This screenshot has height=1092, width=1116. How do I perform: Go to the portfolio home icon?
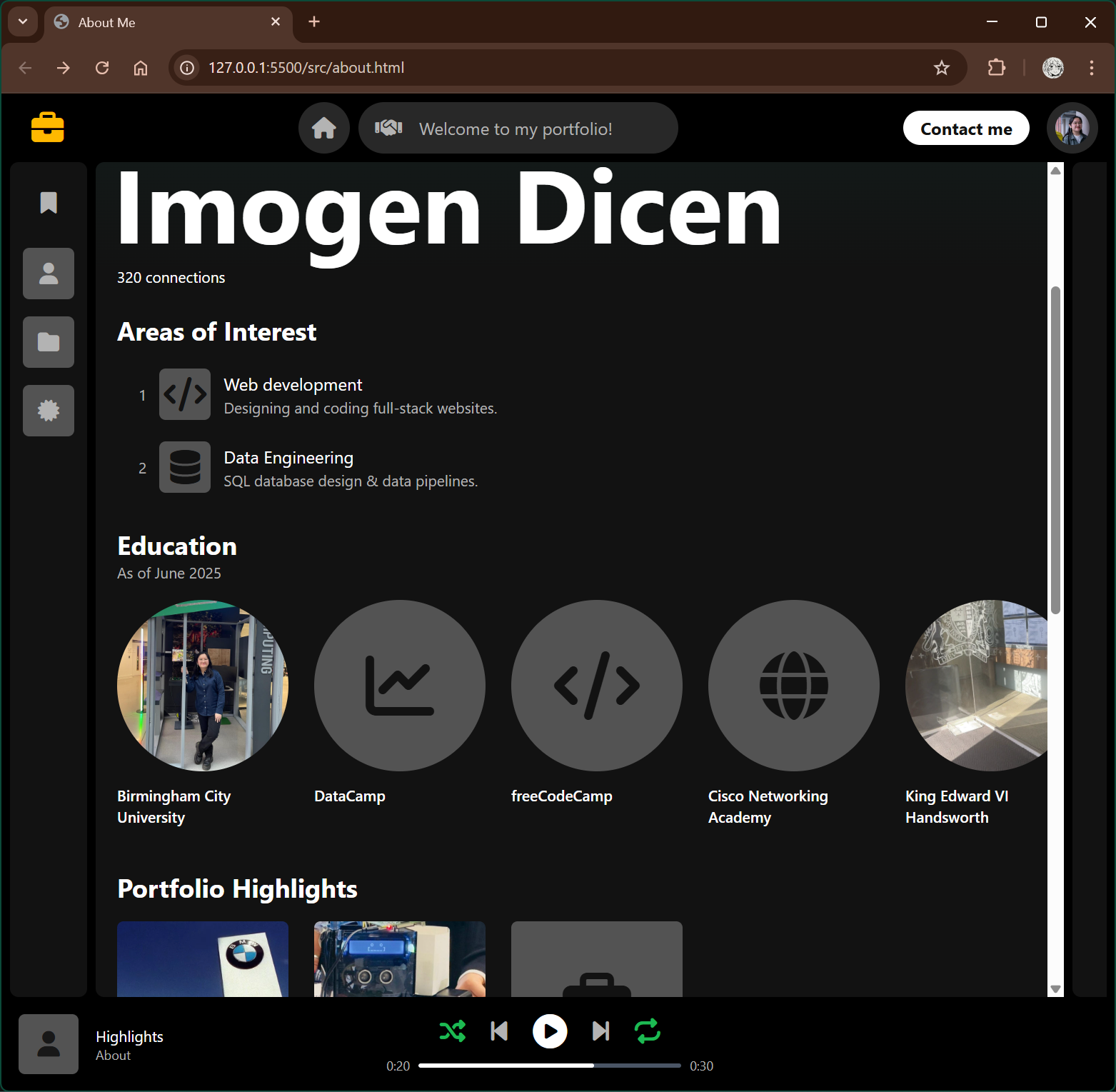pos(324,129)
